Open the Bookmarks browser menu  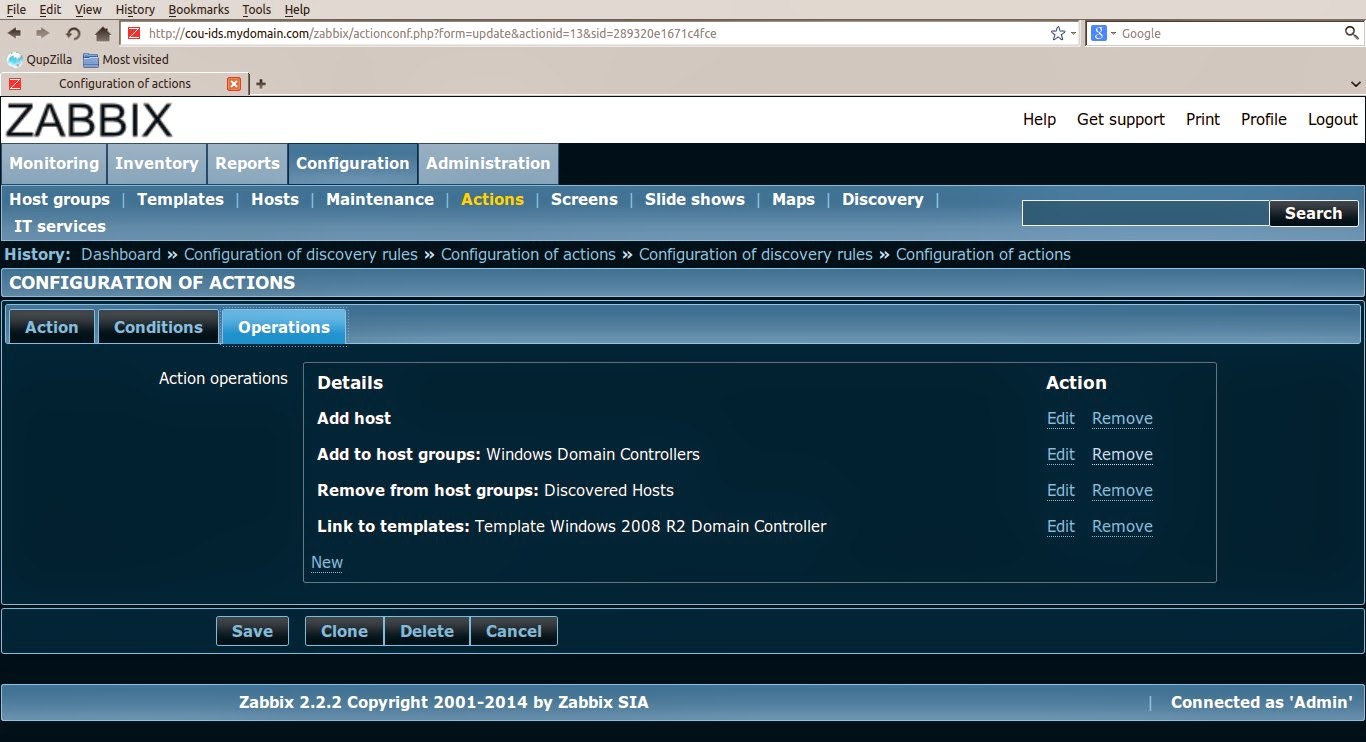point(198,9)
